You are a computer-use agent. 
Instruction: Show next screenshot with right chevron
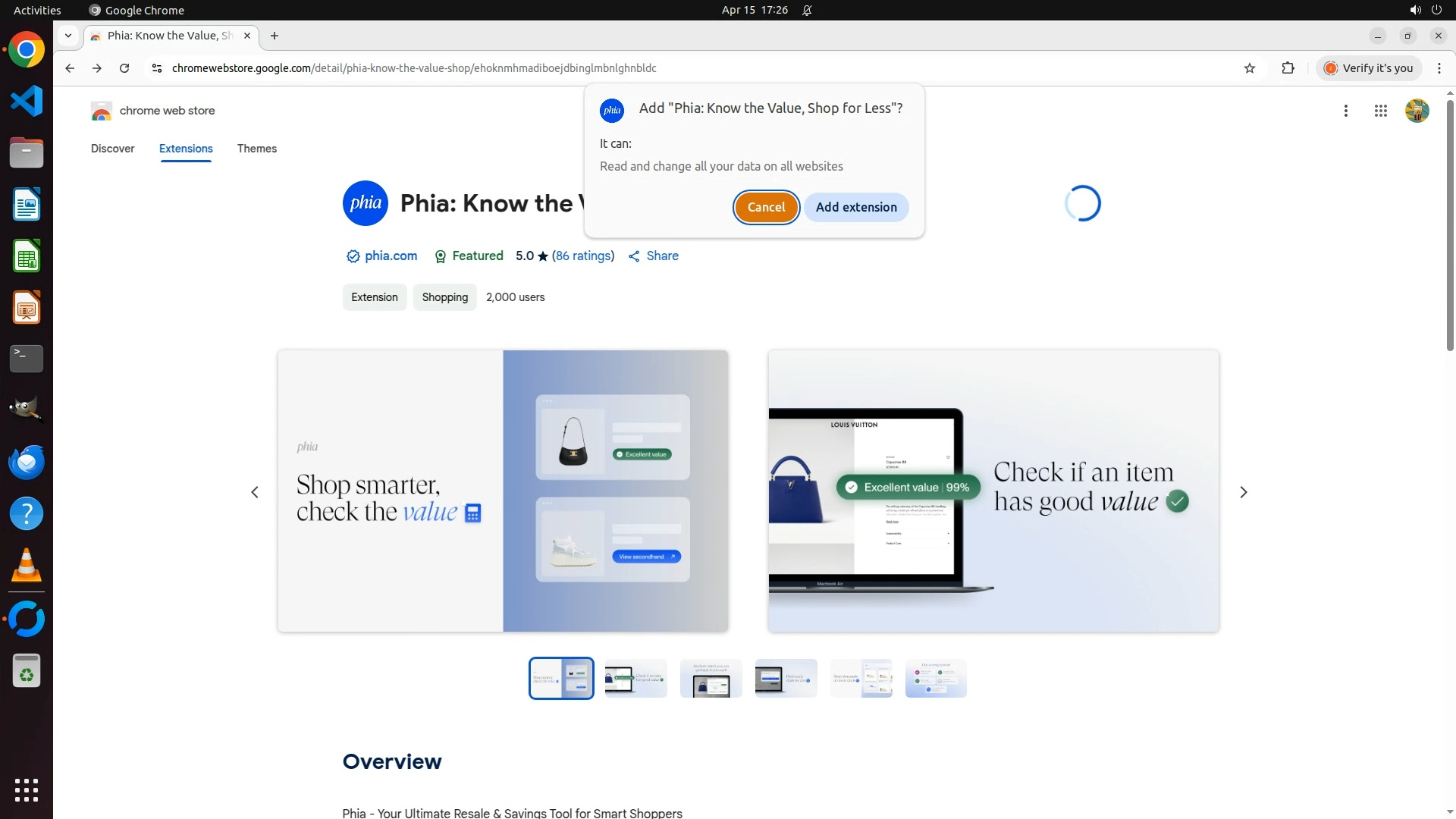(x=1243, y=492)
